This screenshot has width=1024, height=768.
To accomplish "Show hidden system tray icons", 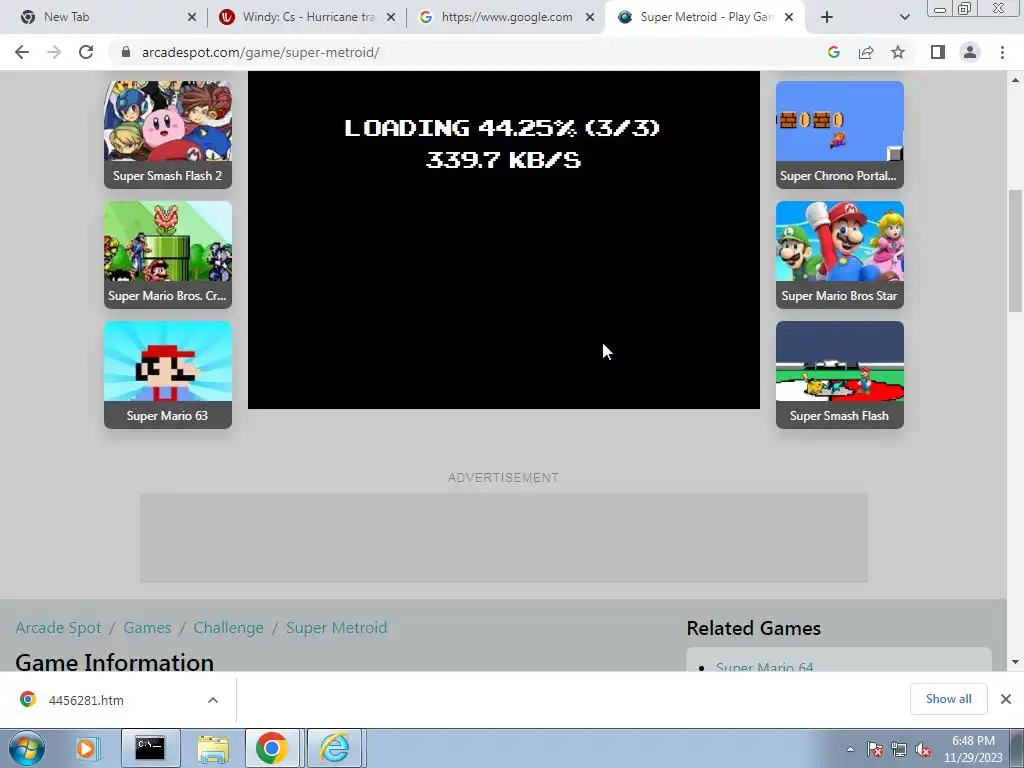I will tap(850, 749).
